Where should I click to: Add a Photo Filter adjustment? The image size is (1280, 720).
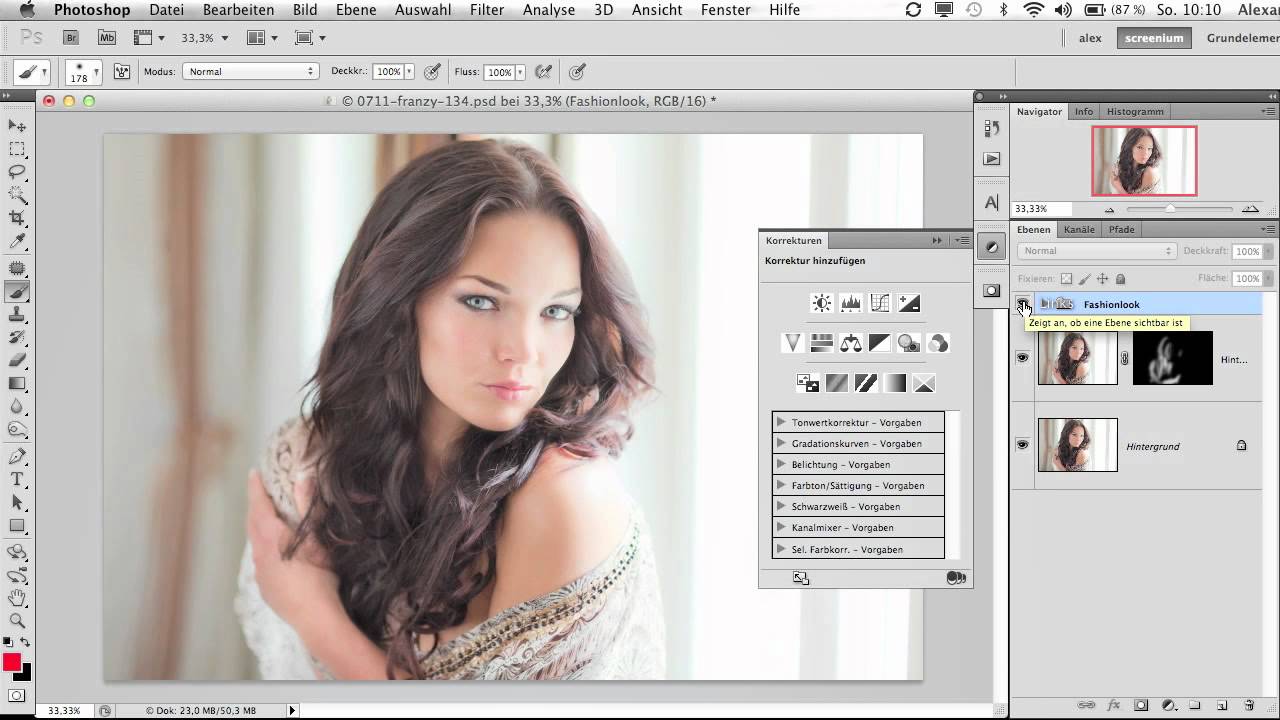click(909, 343)
